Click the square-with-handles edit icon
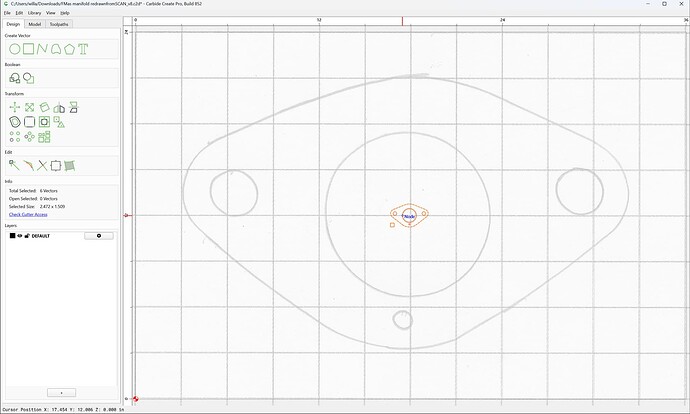Image resolution: width=690 pixels, height=414 pixels. point(55,165)
